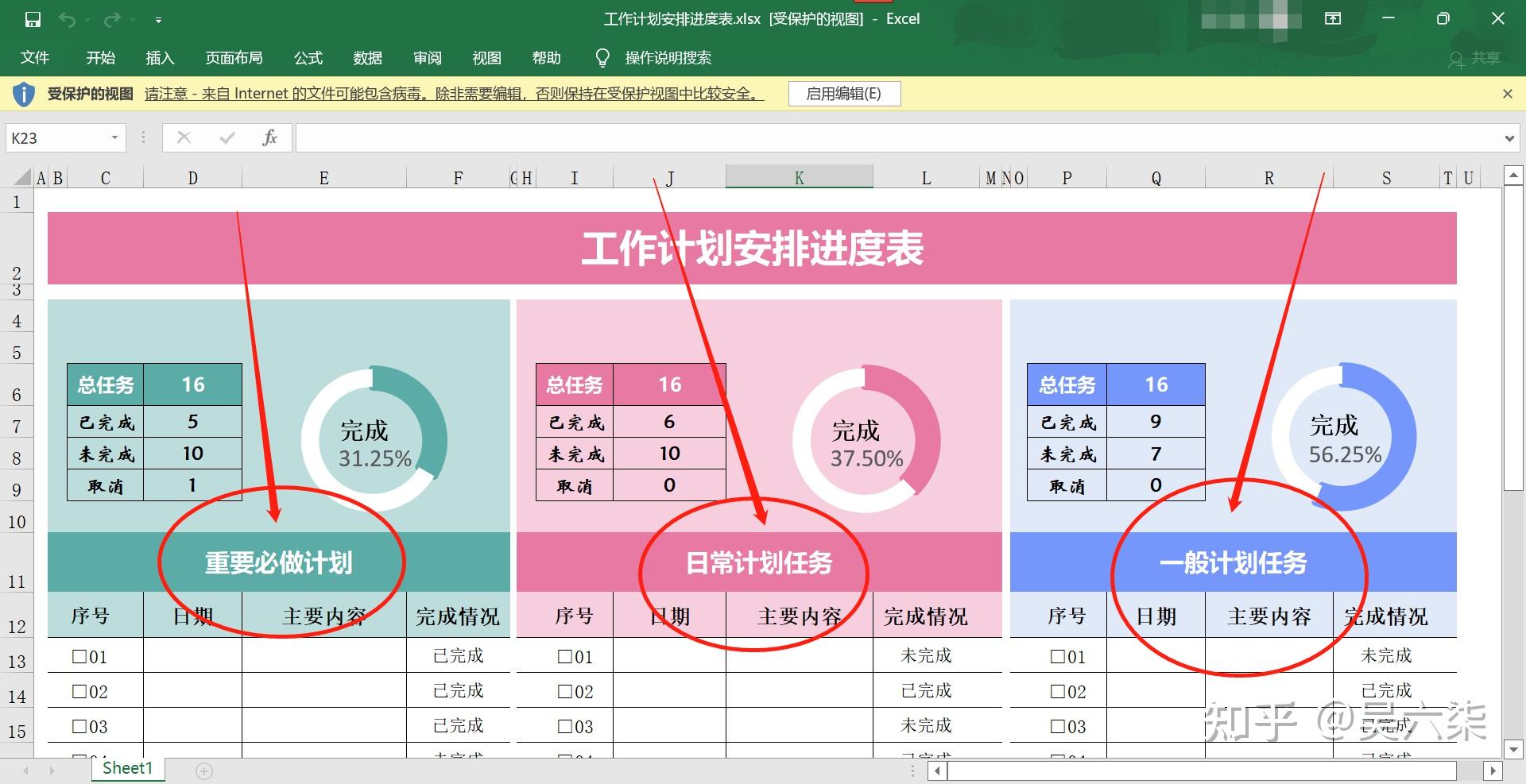1526x784 pixels.
Task: Click the 日常计划任务 section header
Action: pos(759,562)
